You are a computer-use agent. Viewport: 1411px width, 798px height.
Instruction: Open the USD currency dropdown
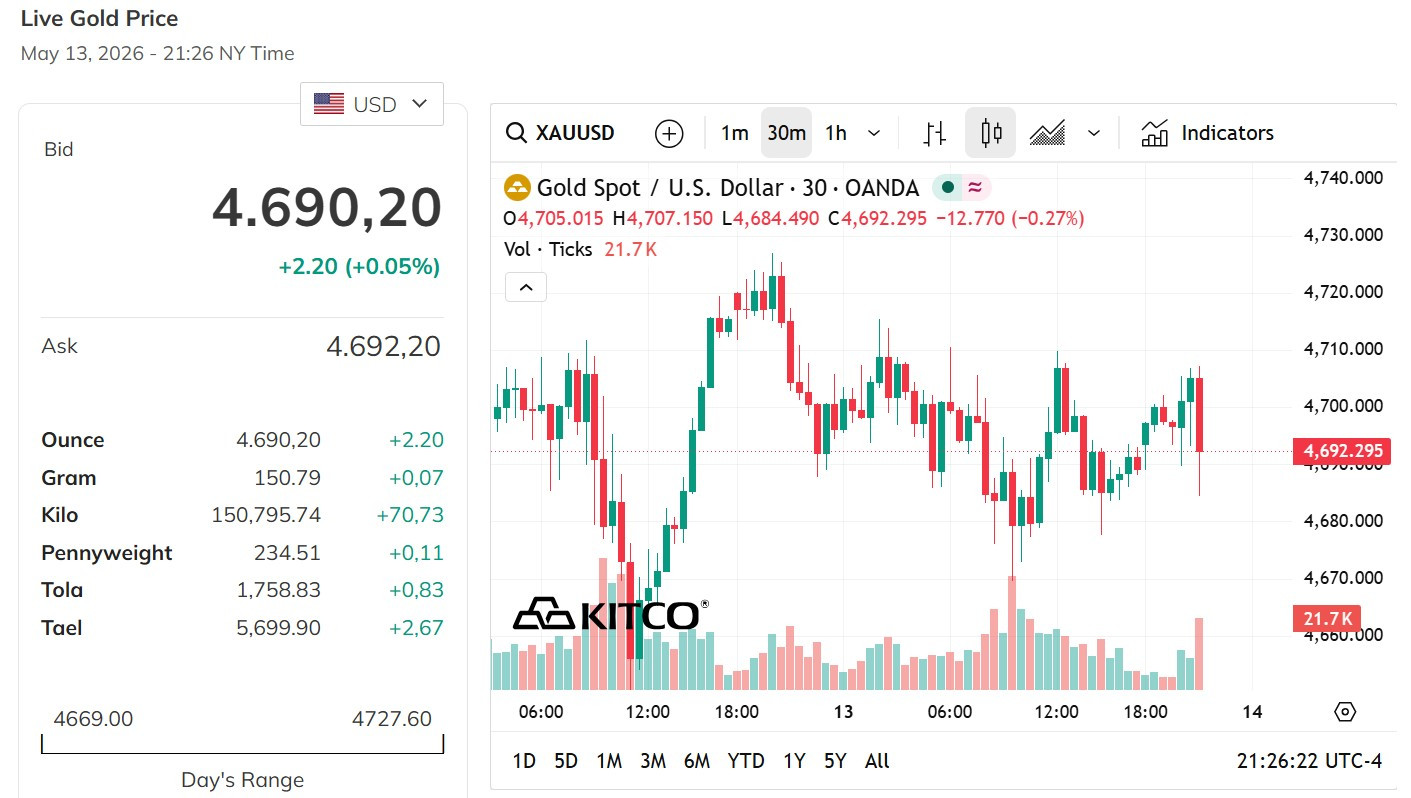pyautogui.click(x=372, y=104)
